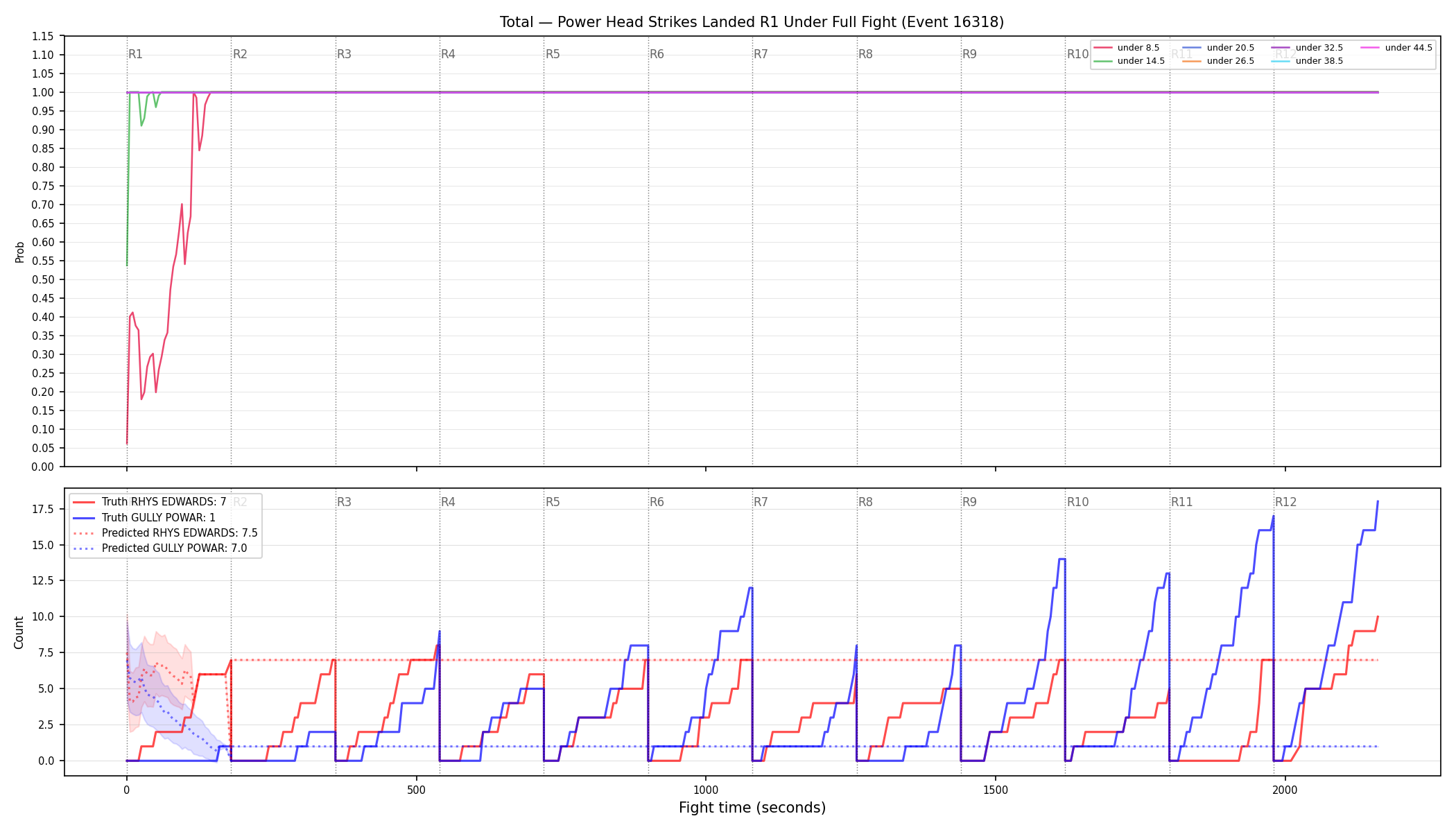Click the 'Count' y-axis label
This screenshot has width=1456, height=832.
tap(19, 632)
